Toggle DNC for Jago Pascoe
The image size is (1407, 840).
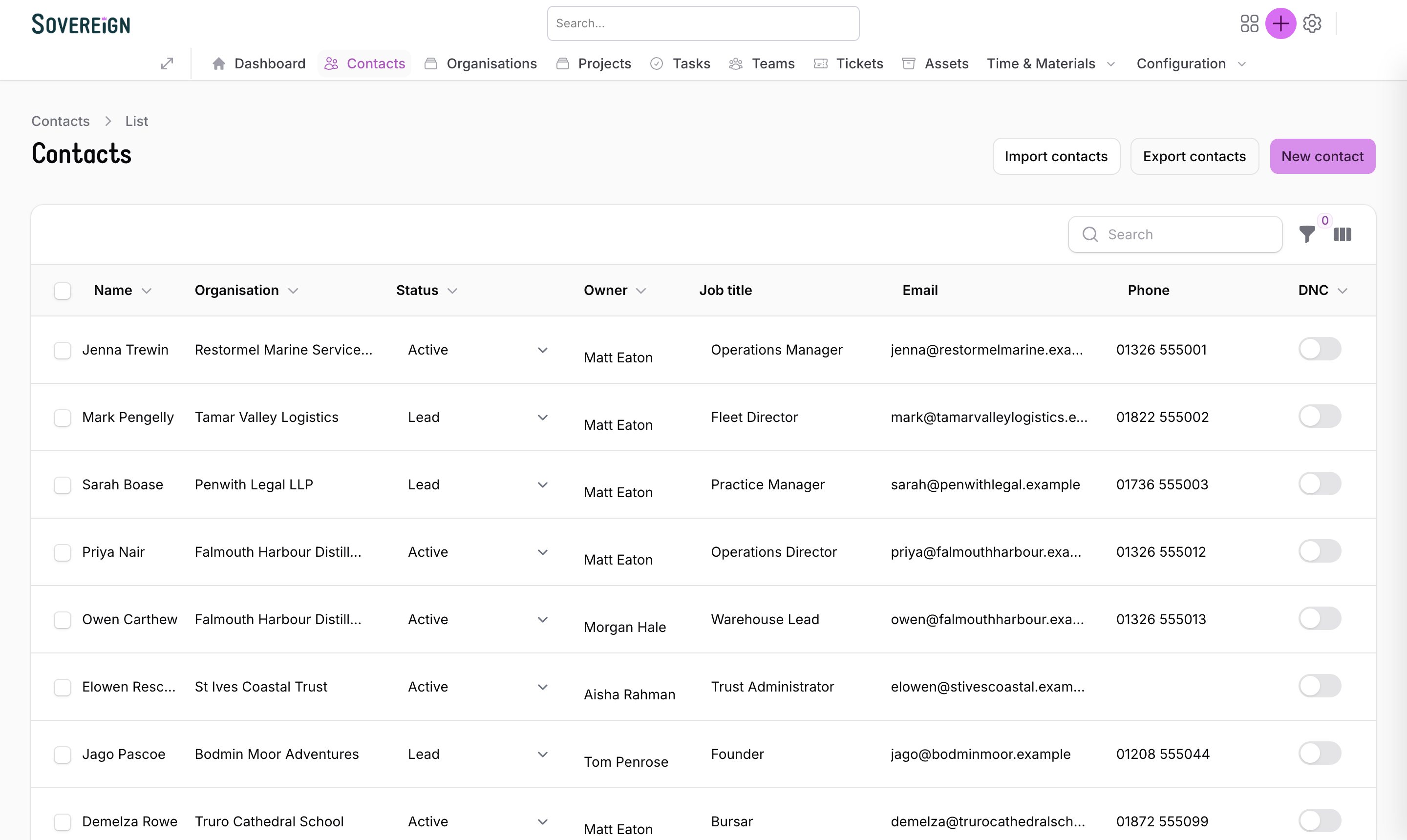pos(1320,753)
